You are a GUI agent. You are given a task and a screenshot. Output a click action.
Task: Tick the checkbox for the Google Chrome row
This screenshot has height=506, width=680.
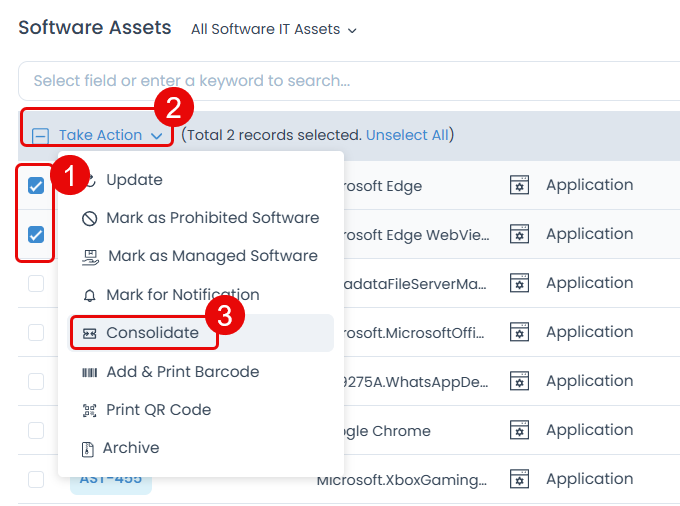point(36,431)
